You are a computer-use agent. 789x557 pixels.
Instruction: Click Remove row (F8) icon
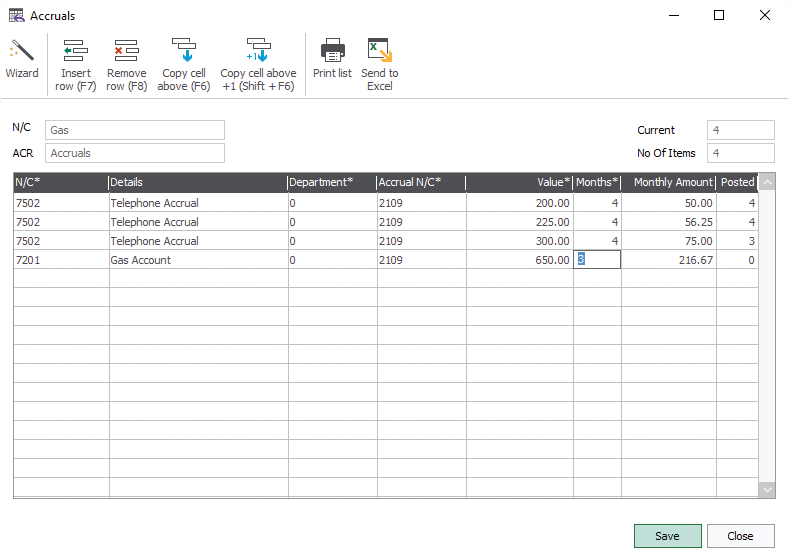(x=126, y=51)
